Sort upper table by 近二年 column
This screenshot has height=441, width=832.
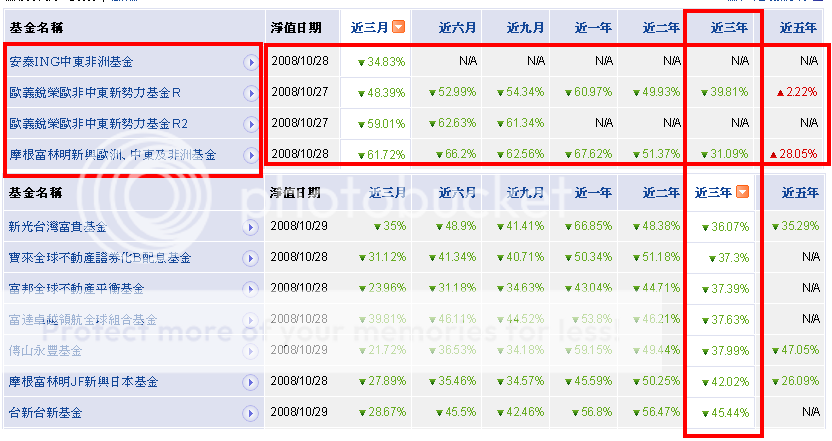pos(661,26)
